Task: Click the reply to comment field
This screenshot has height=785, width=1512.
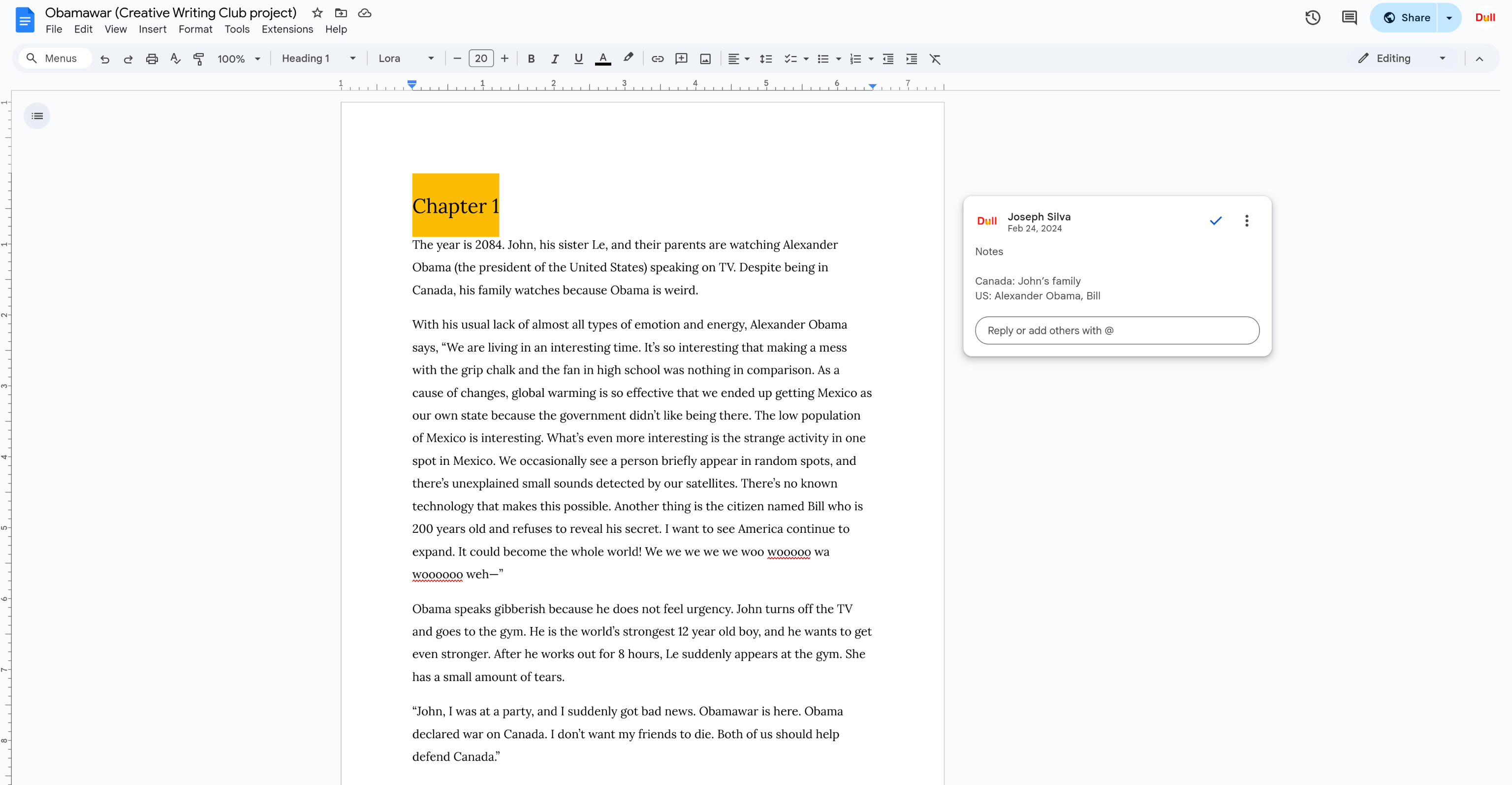Action: [1117, 330]
